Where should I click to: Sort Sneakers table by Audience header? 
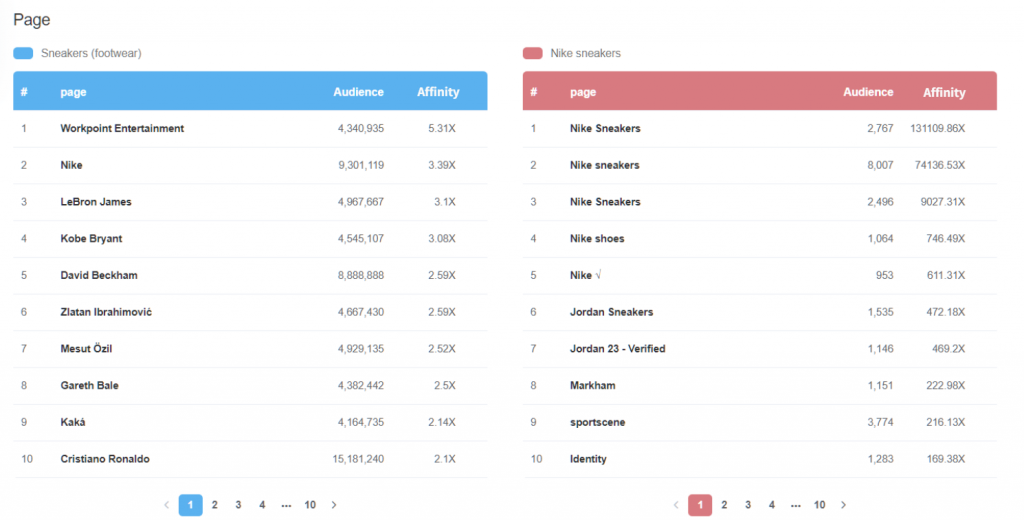(359, 92)
